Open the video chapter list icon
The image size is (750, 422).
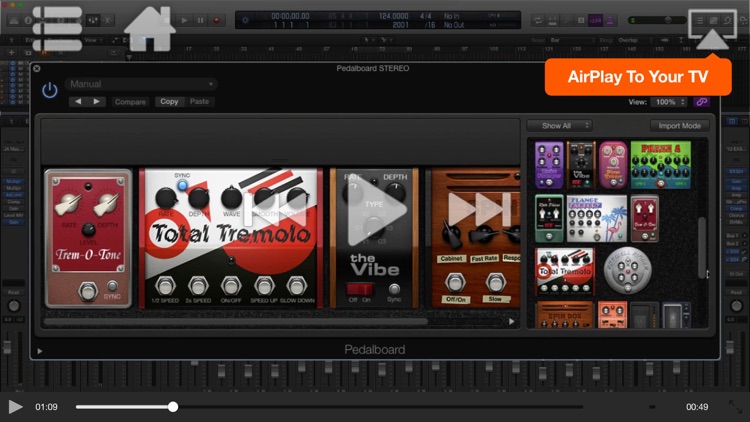click(x=57, y=29)
